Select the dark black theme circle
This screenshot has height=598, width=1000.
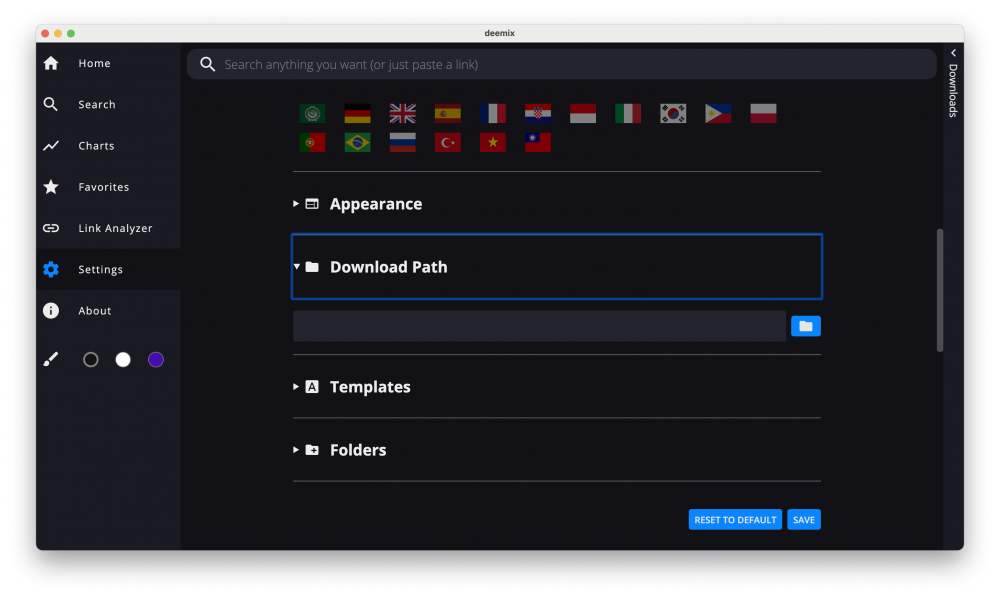click(x=91, y=360)
